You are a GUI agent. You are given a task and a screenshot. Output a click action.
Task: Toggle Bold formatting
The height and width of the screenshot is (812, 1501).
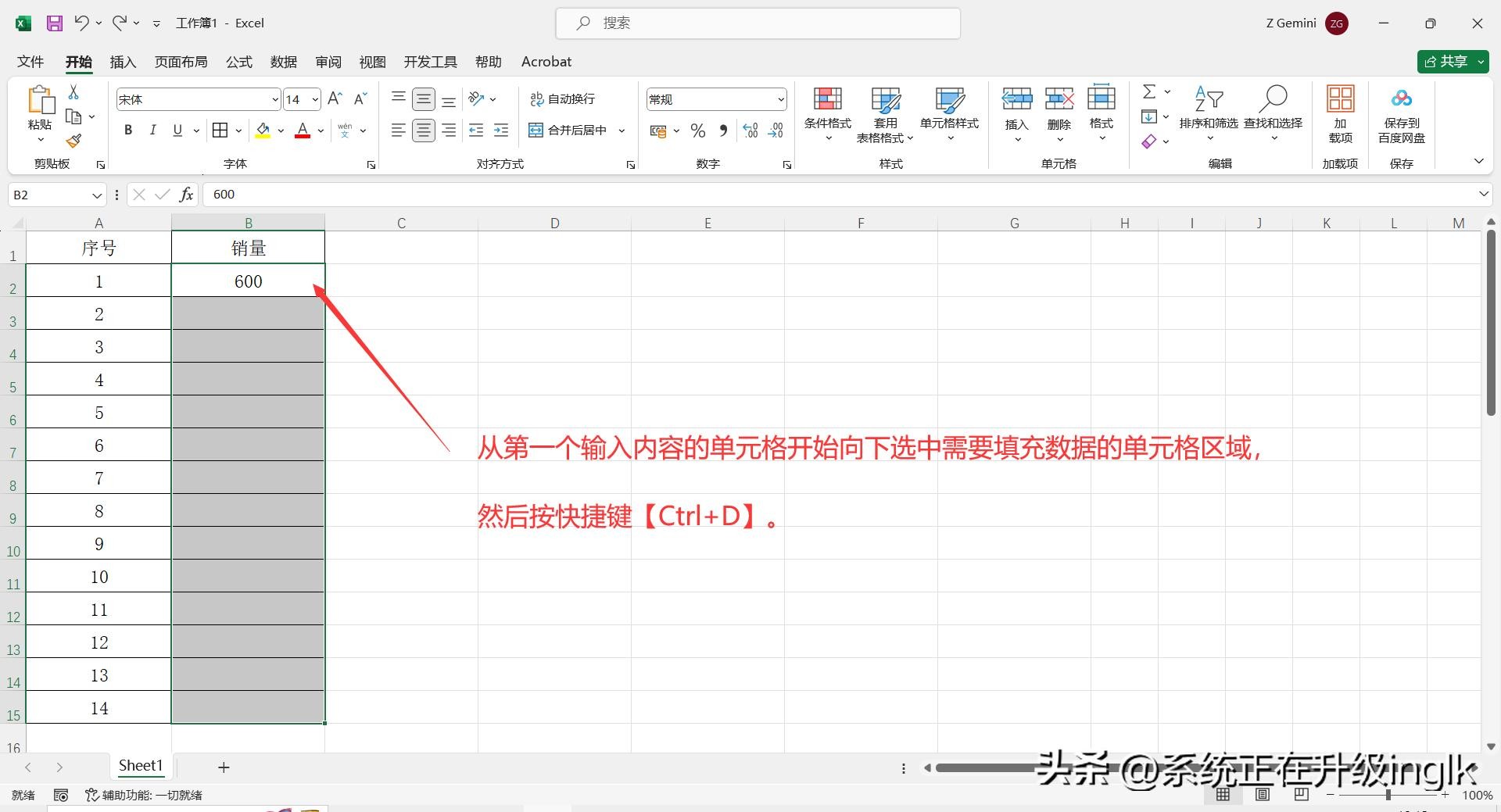point(128,131)
